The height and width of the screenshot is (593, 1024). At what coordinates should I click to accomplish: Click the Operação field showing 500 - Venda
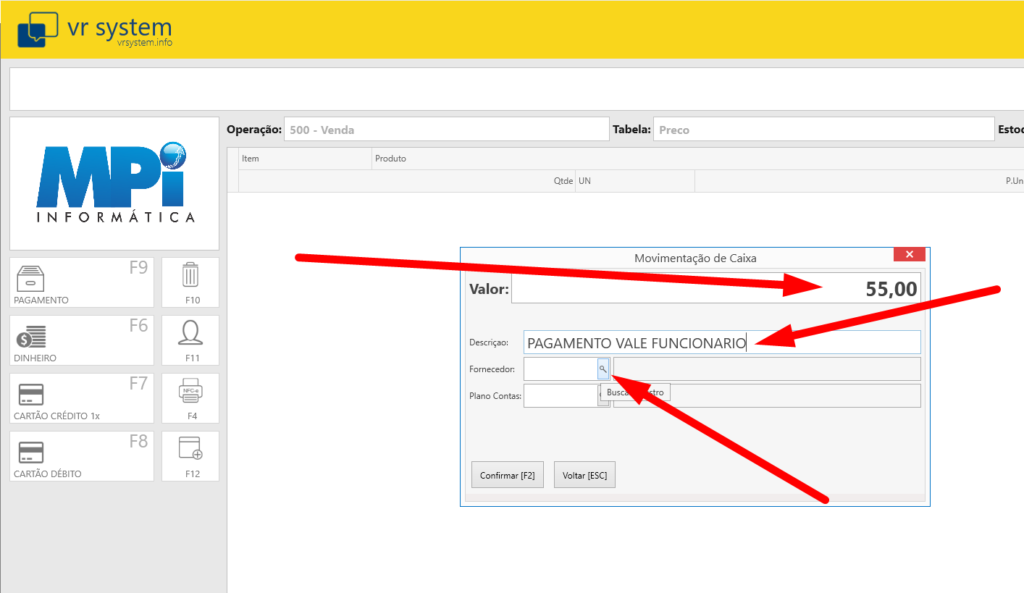tap(445, 129)
